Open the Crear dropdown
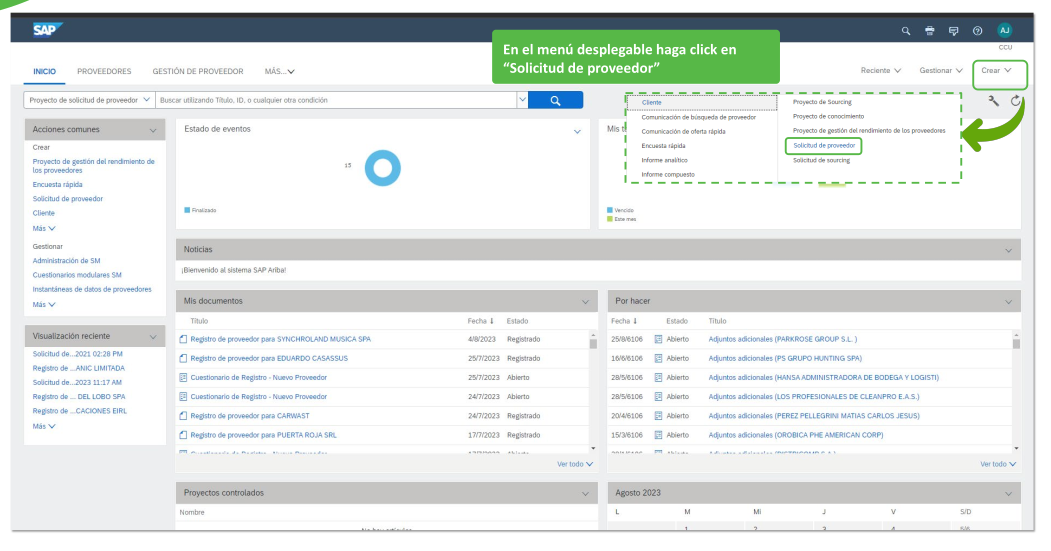The height and width of the screenshot is (551, 1051). [997, 70]
